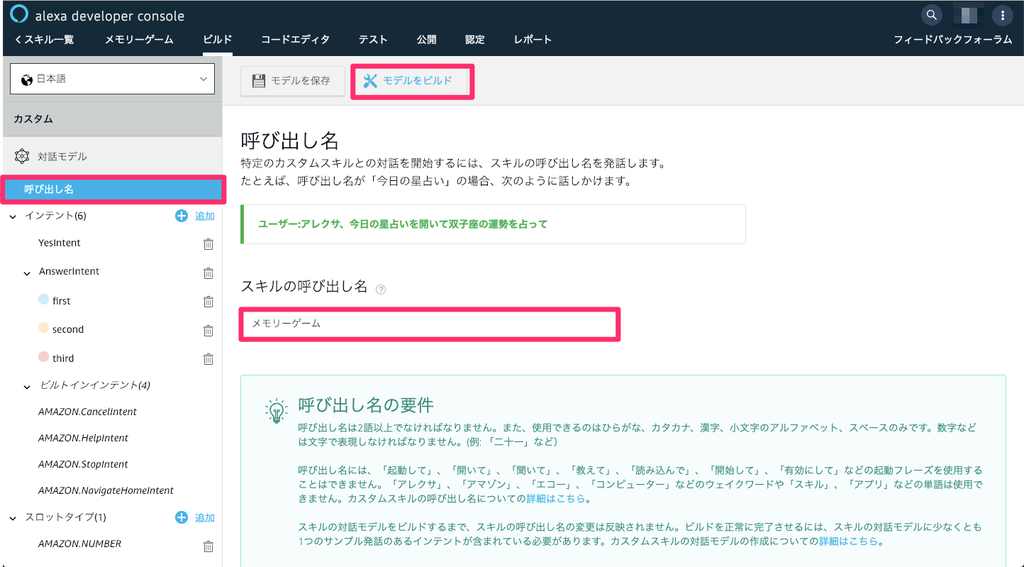Viewport: 1024px width, 567px height.
Task: Switch to the コードエディタ tab
Action: coord(295,40)
